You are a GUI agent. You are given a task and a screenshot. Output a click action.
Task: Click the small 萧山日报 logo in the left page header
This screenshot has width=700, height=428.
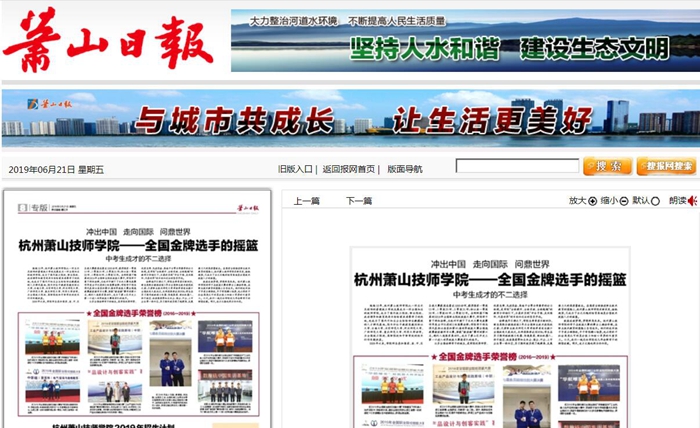(x=248, y=208)
